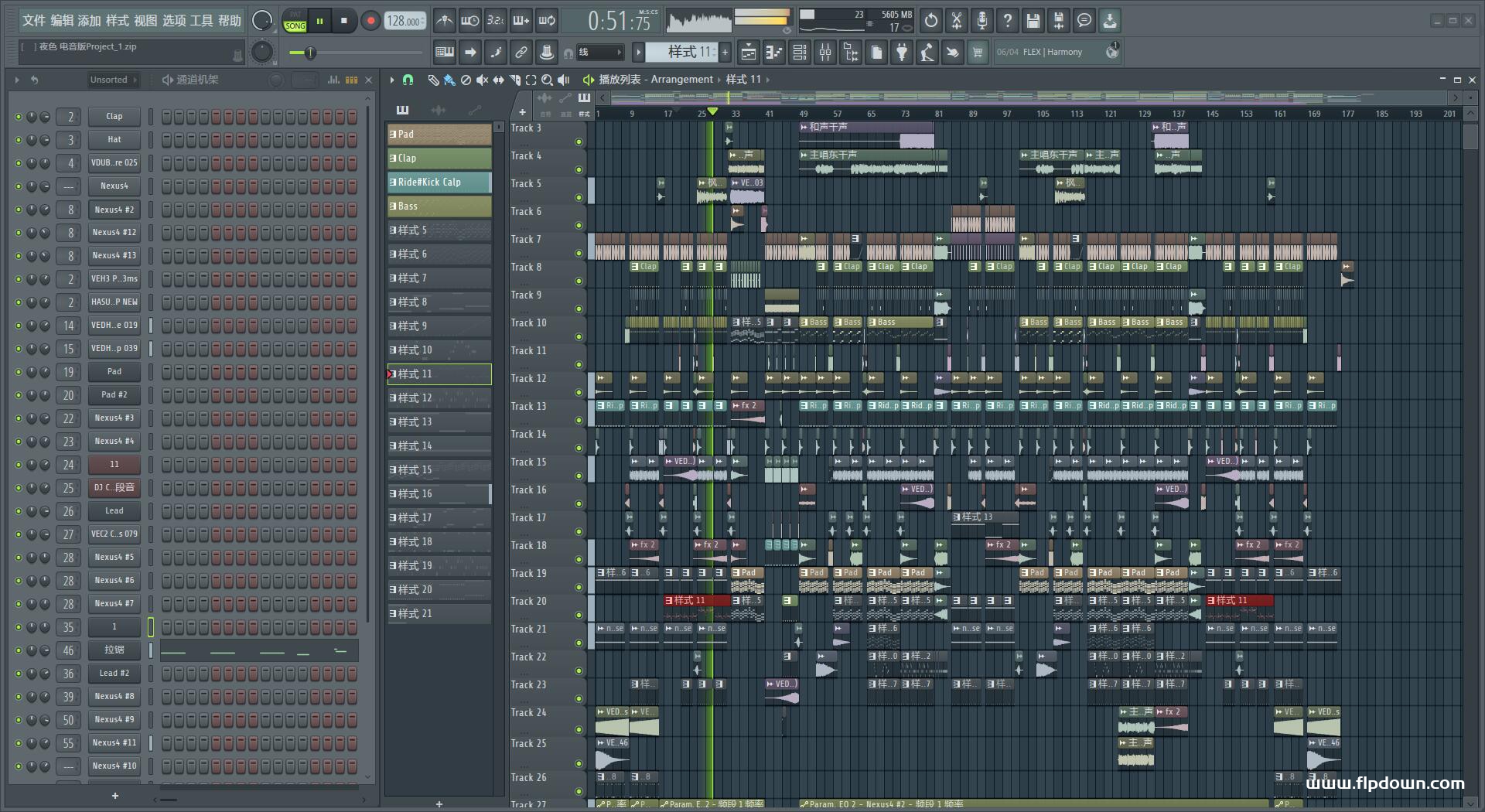Open the 视图 (View) menu
The image size is (1485, 812).
(145, 20)
